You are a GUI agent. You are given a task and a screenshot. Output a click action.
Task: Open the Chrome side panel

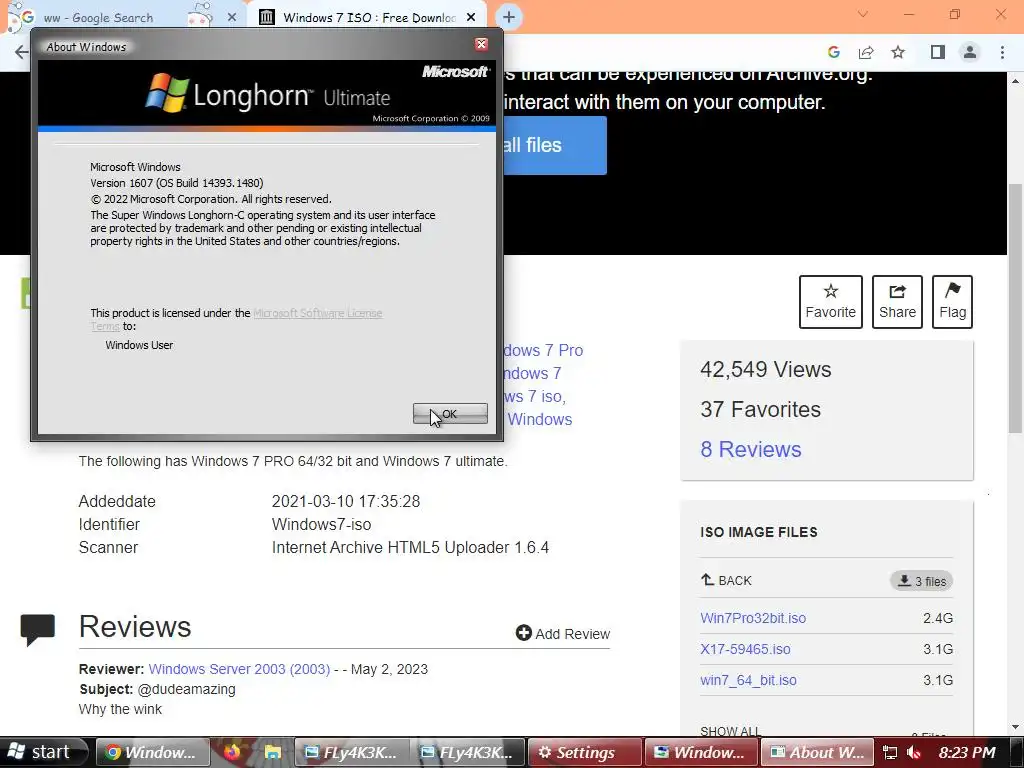click(938, 52)
